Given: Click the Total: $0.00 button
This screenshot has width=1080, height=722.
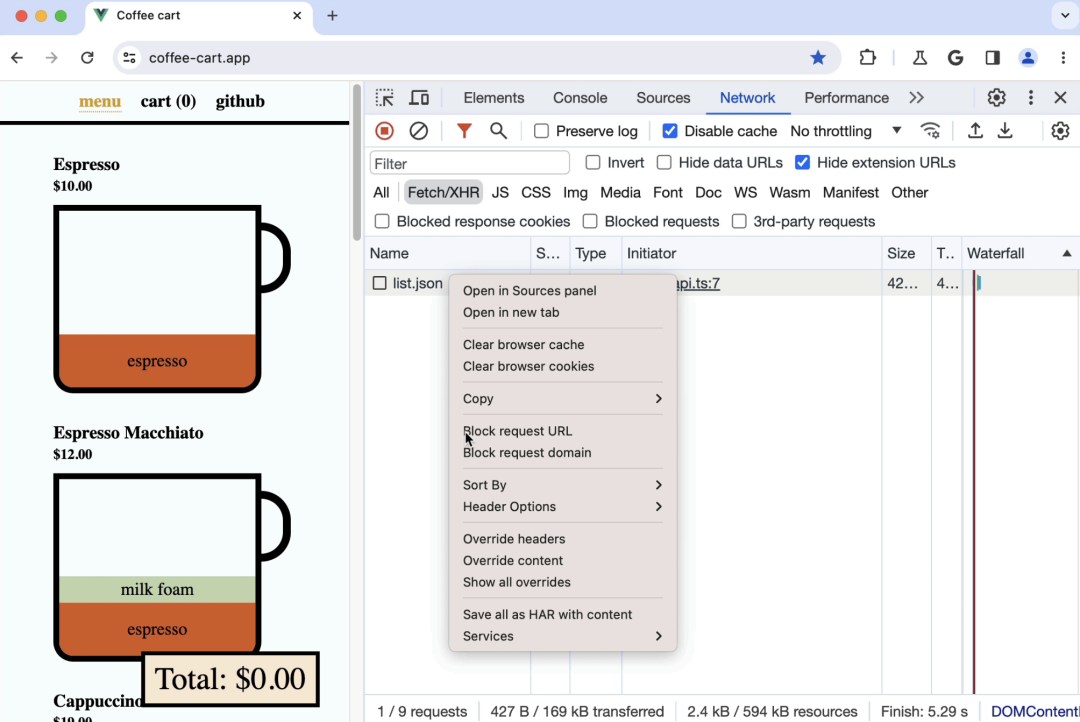Looking at the screenshot, I should (x=230, y=679).
